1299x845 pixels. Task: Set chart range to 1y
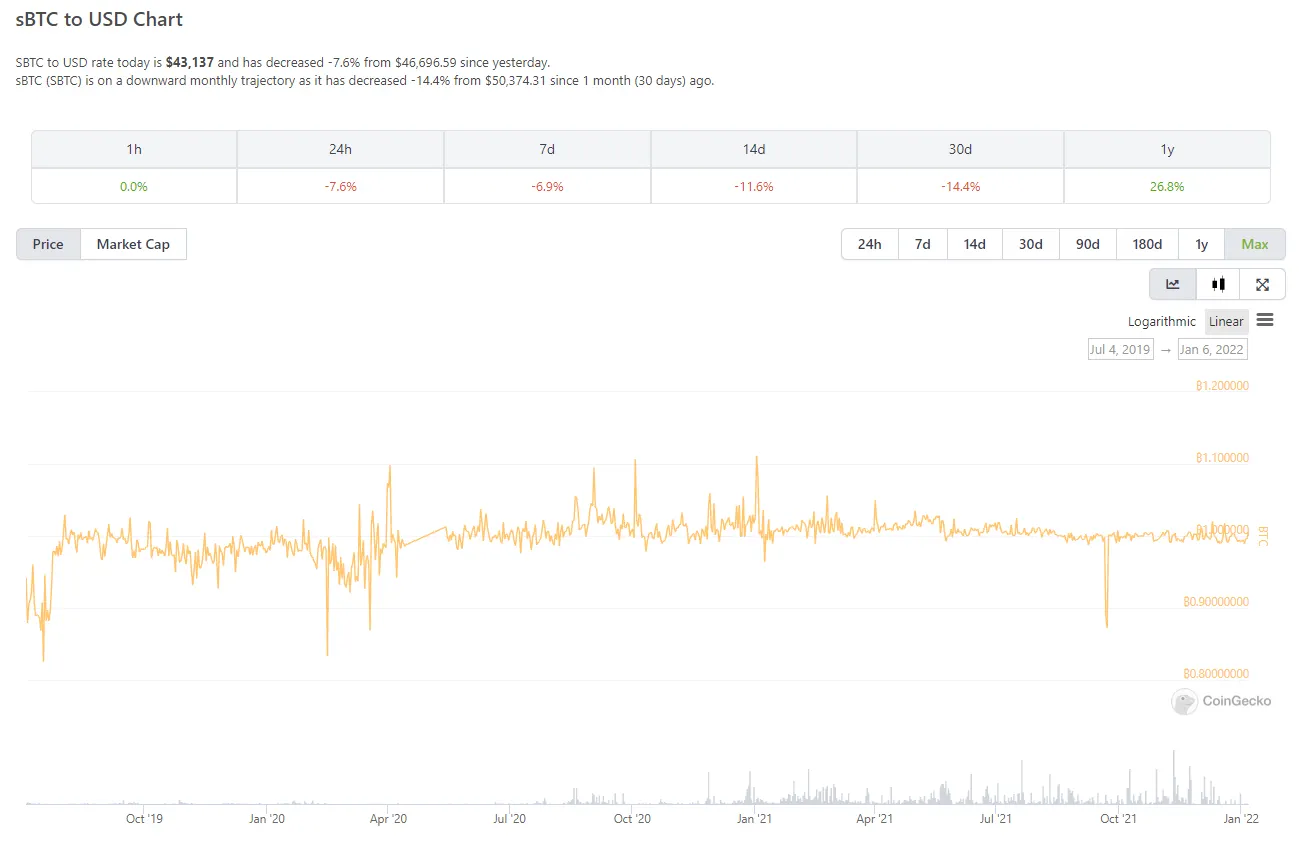tap(1202, 244)
